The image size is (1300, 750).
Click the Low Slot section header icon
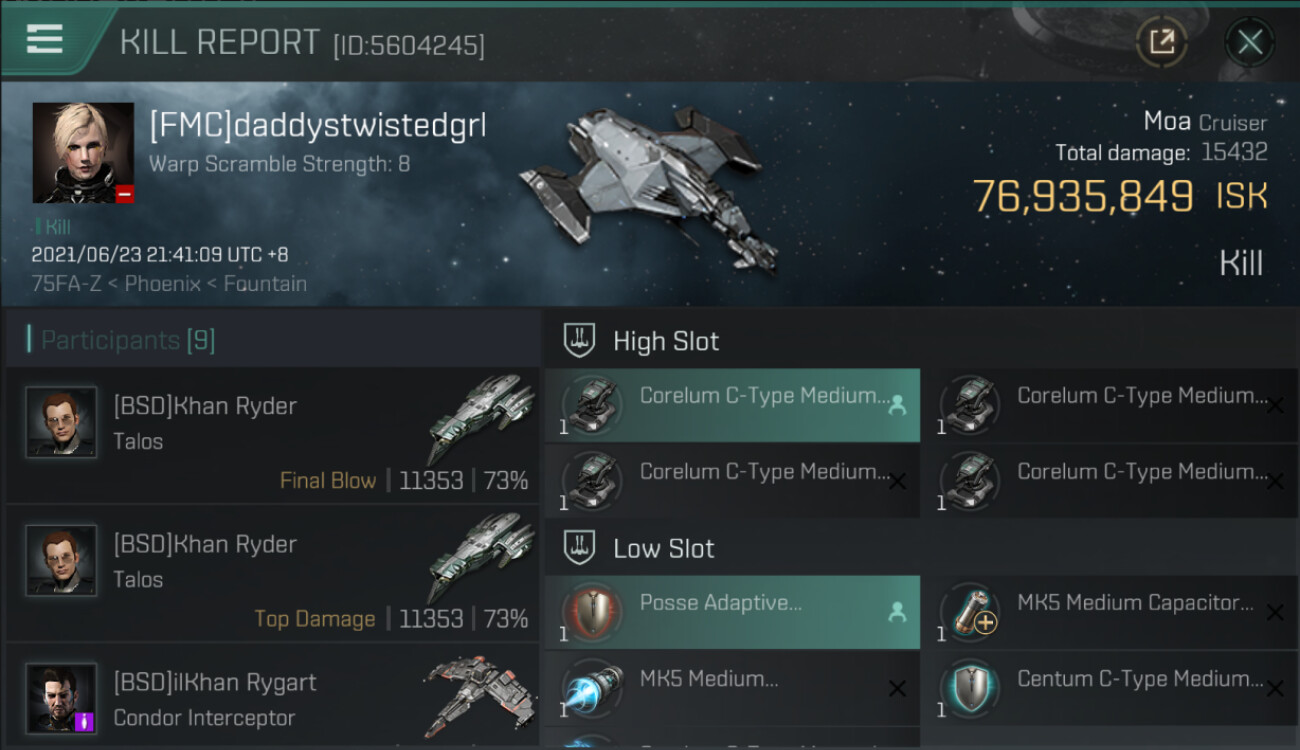pos(581,548)
